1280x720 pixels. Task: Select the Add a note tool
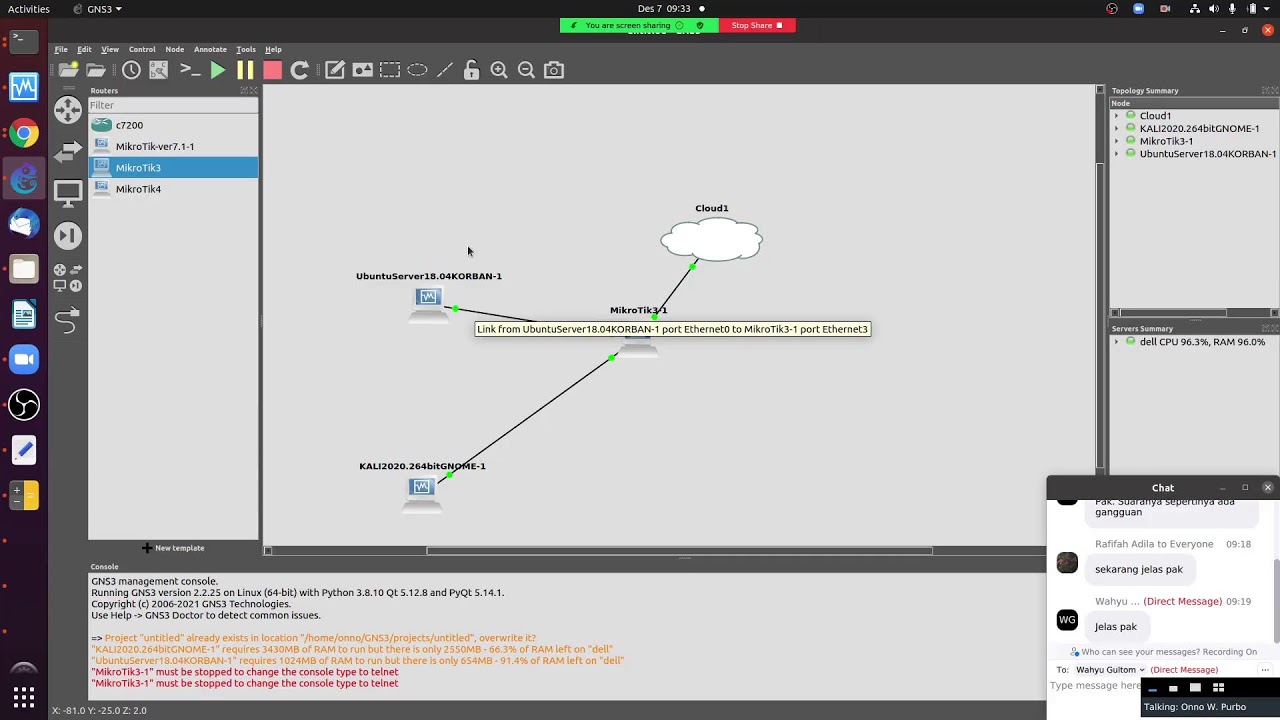[335, 70]
